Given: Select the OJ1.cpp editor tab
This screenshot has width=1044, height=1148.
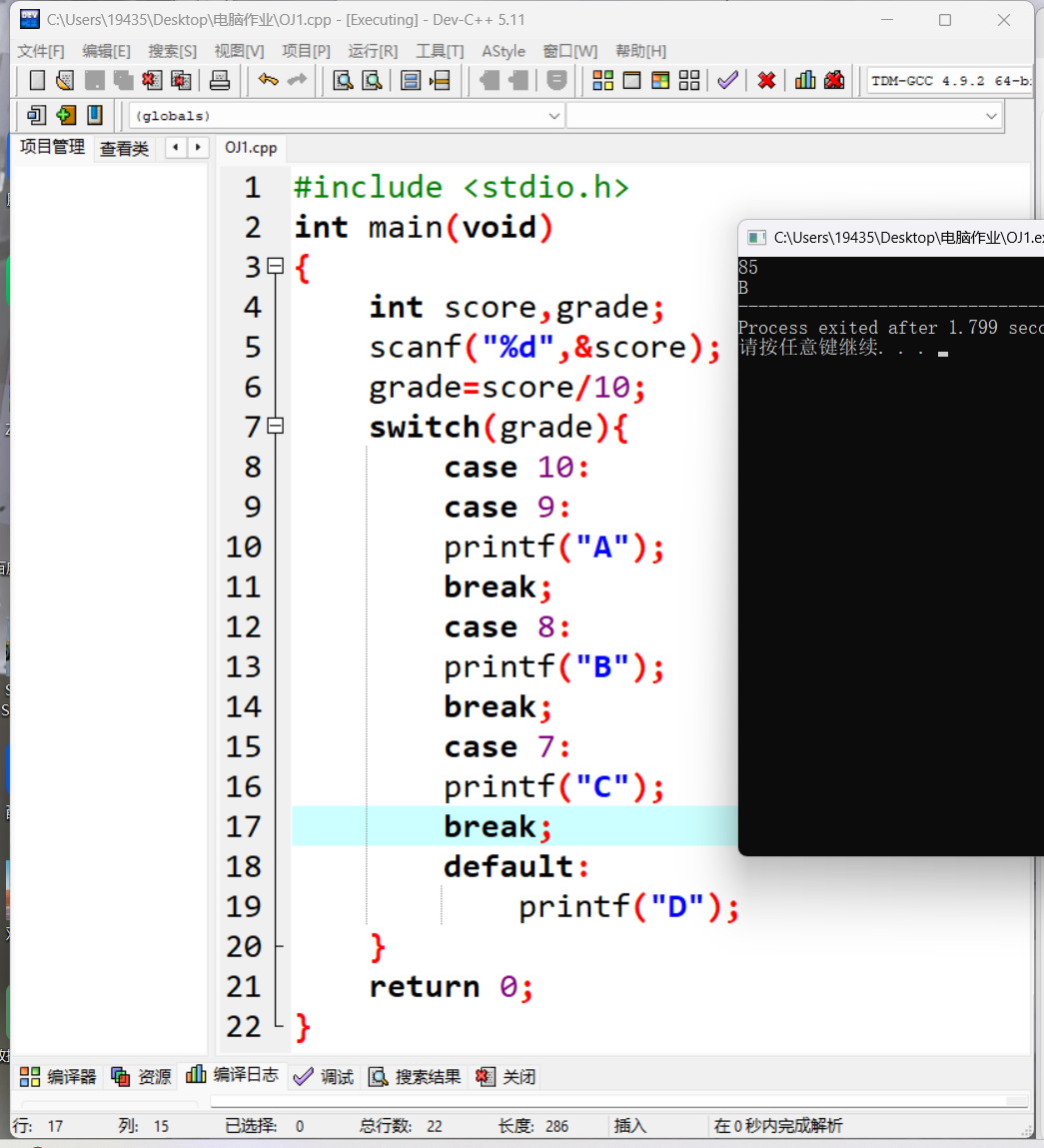Looking at the screenshot, I should [251, 148].
